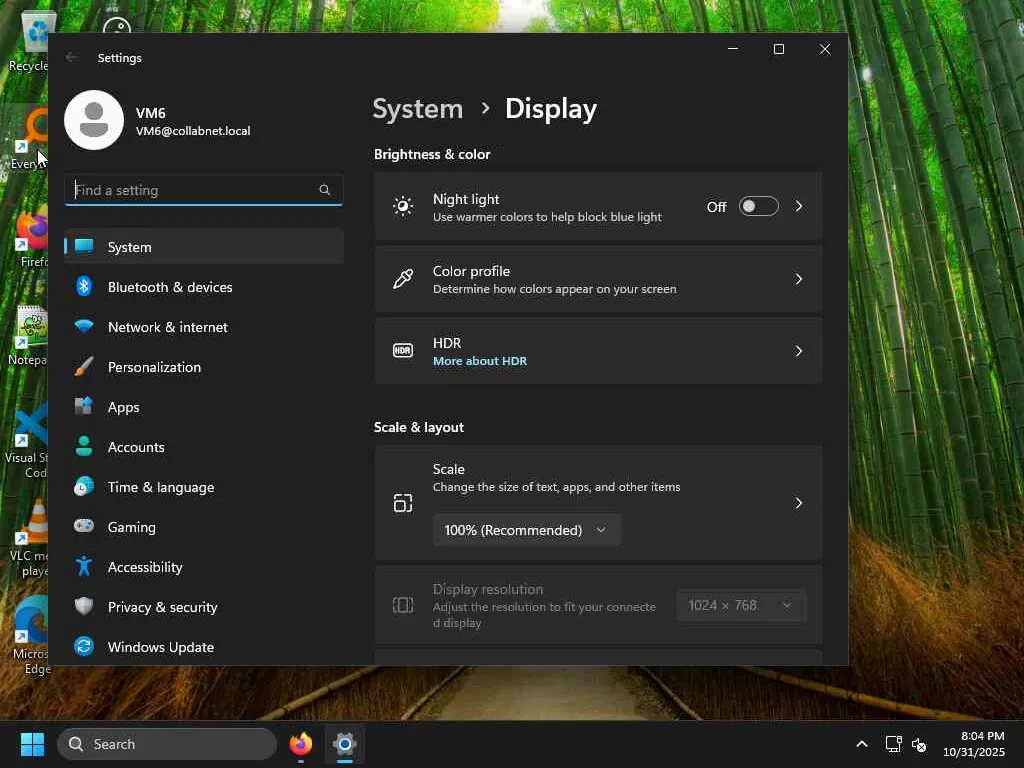
Task: Click the Privacy & security shield icon
Action: (x=84, y=607)
